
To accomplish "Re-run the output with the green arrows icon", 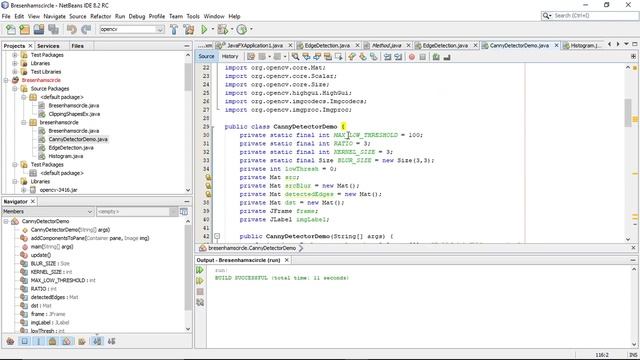I will pos(200,270).
